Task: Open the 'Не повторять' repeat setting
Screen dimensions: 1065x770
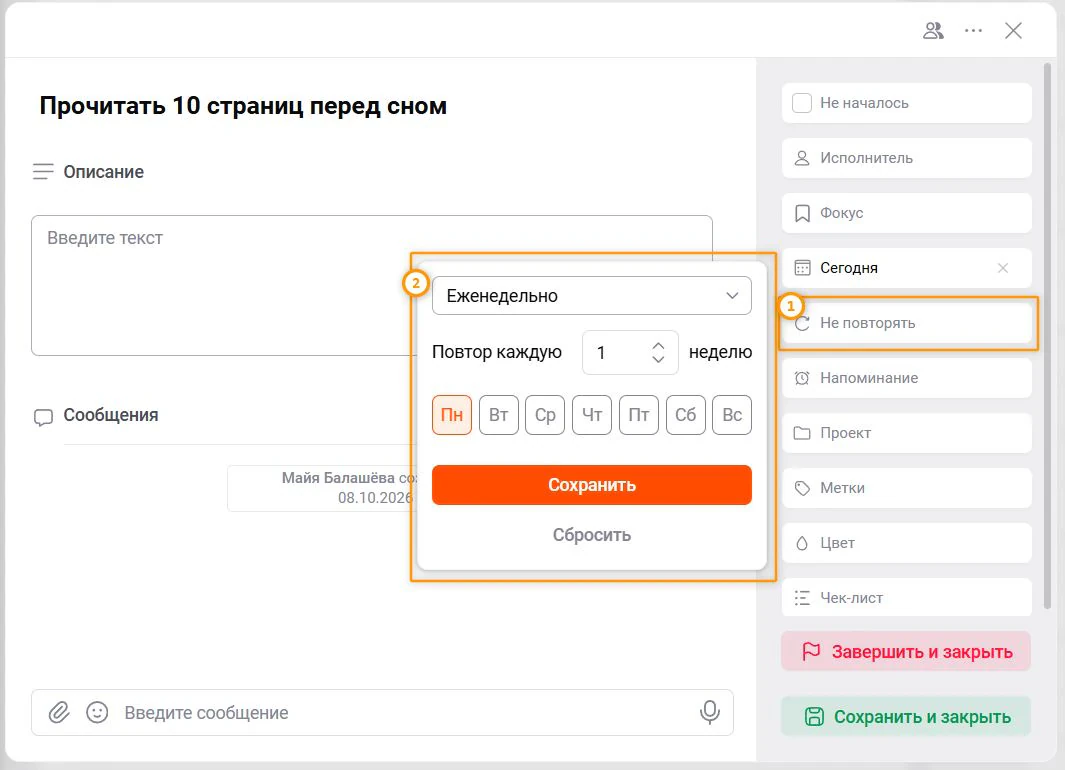Action: pyautogui.click(x=907, y=323)
